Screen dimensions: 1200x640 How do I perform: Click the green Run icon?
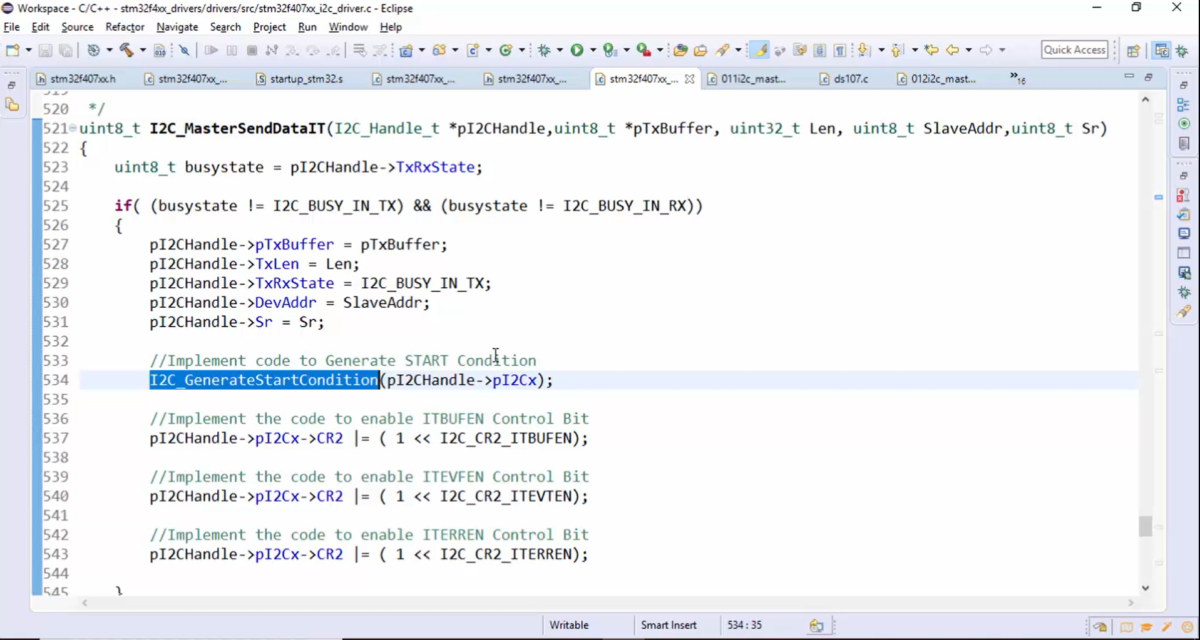pyautogui.click(x=577, y=50)
